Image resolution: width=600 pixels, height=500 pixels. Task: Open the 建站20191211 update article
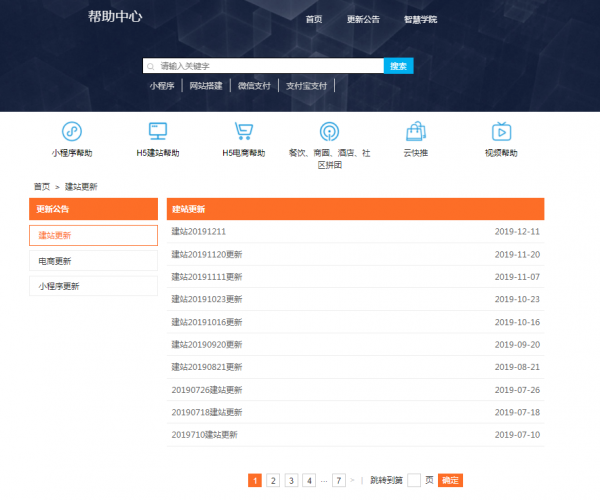point(198,232)
